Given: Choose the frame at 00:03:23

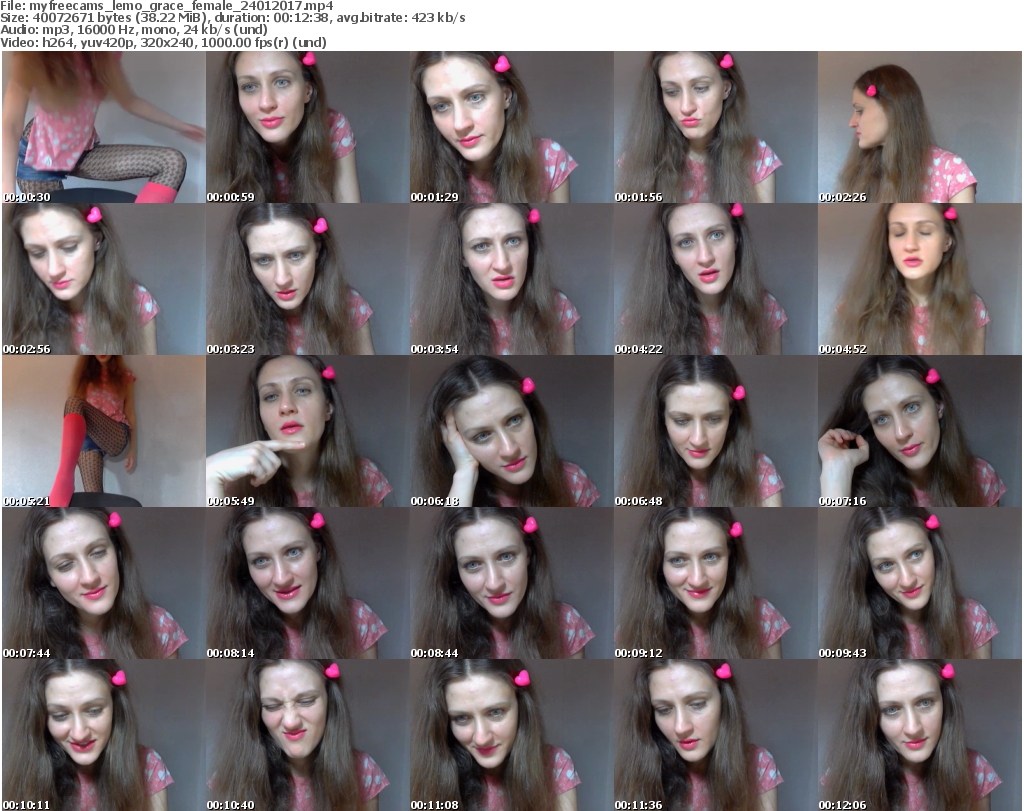Looking at the screenshot, I should click(308, 279).
